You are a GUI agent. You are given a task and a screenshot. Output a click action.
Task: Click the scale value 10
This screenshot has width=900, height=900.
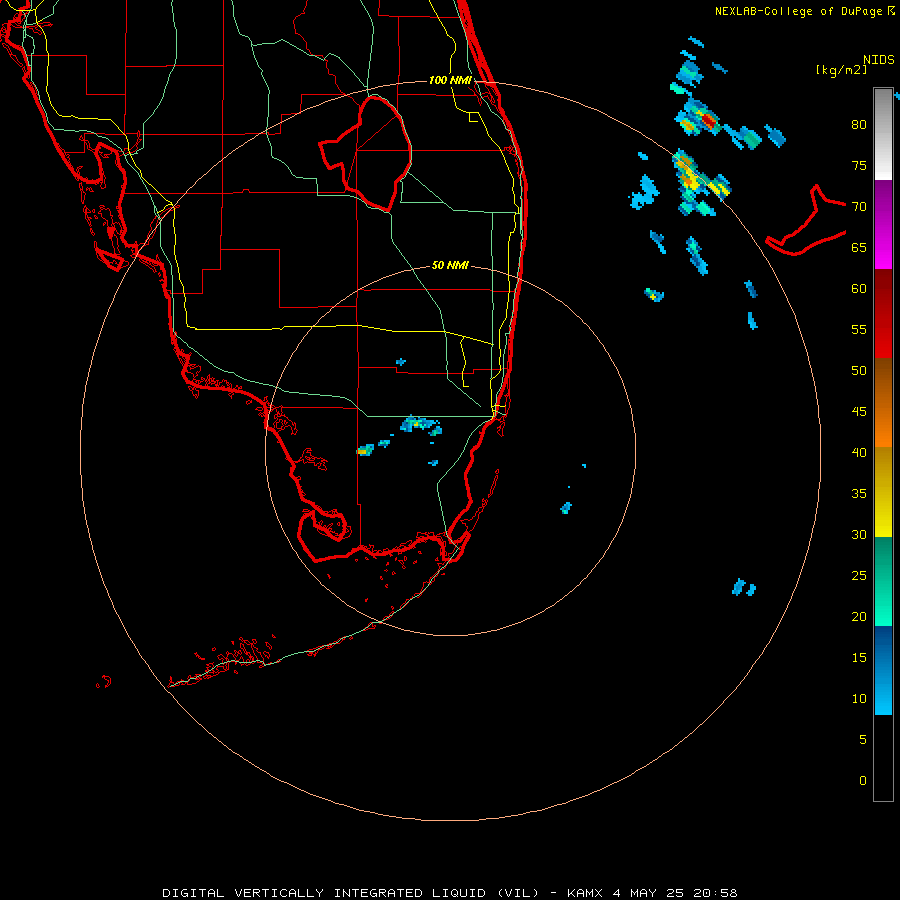(859, 699)
